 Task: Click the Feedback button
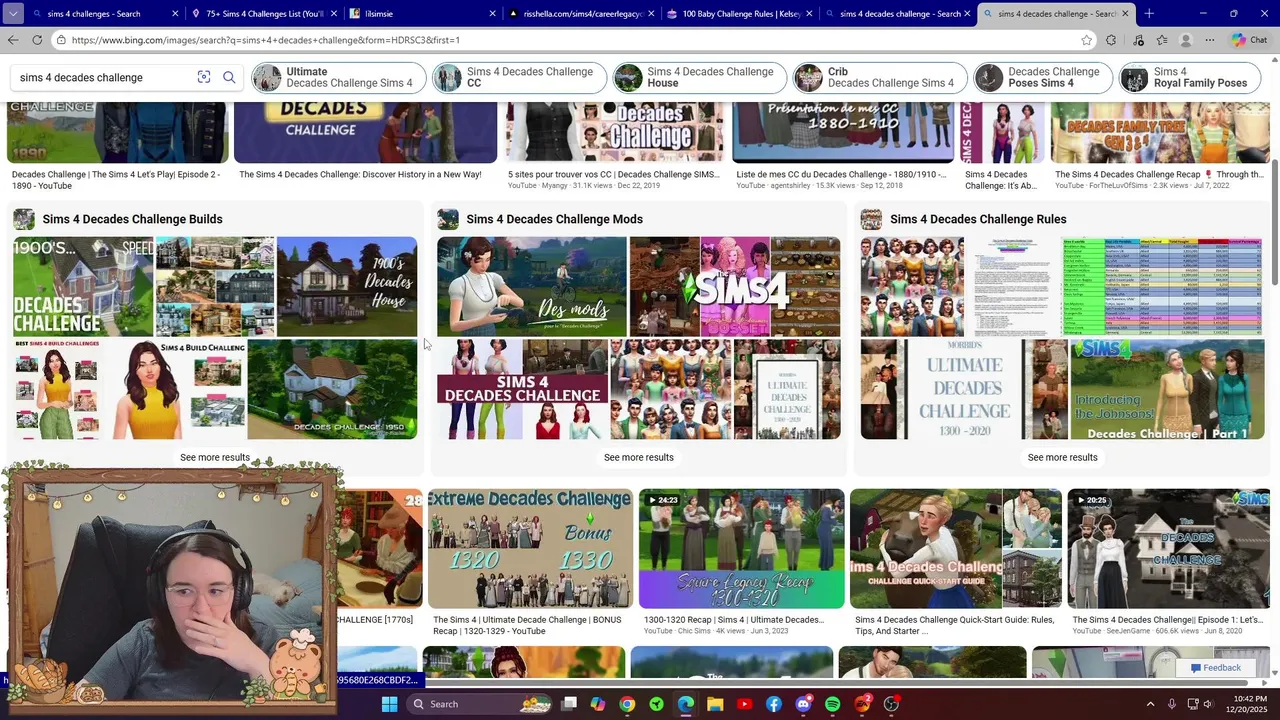[1215, 668]
